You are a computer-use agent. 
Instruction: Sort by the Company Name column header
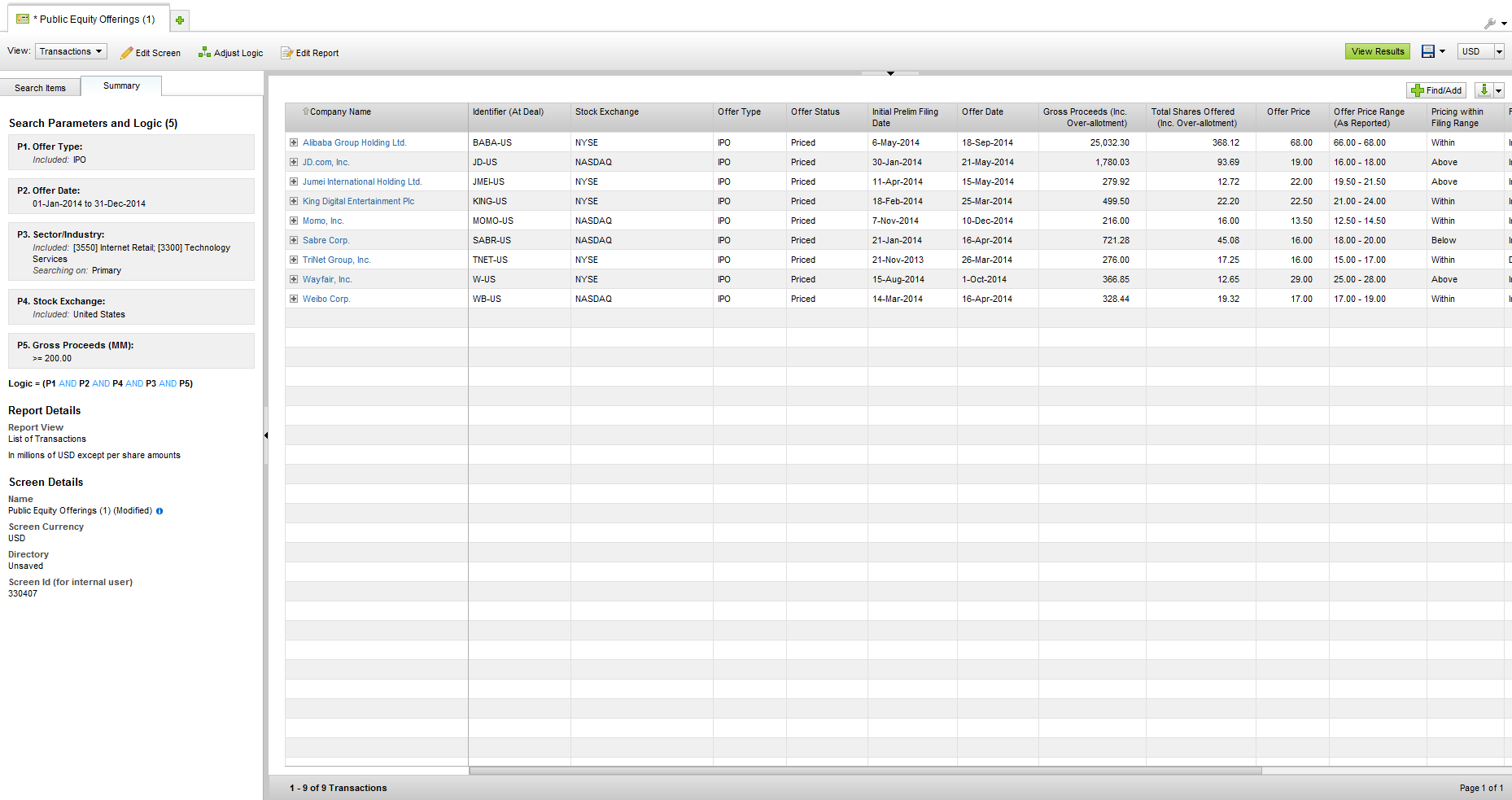pos(377,117)
